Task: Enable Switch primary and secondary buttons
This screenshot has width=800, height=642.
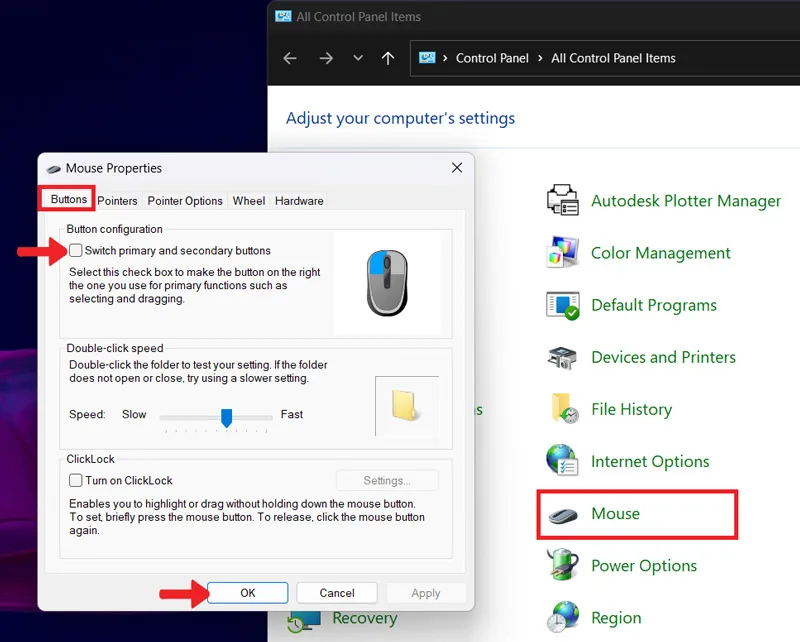Action: click(x=76, y=250)
